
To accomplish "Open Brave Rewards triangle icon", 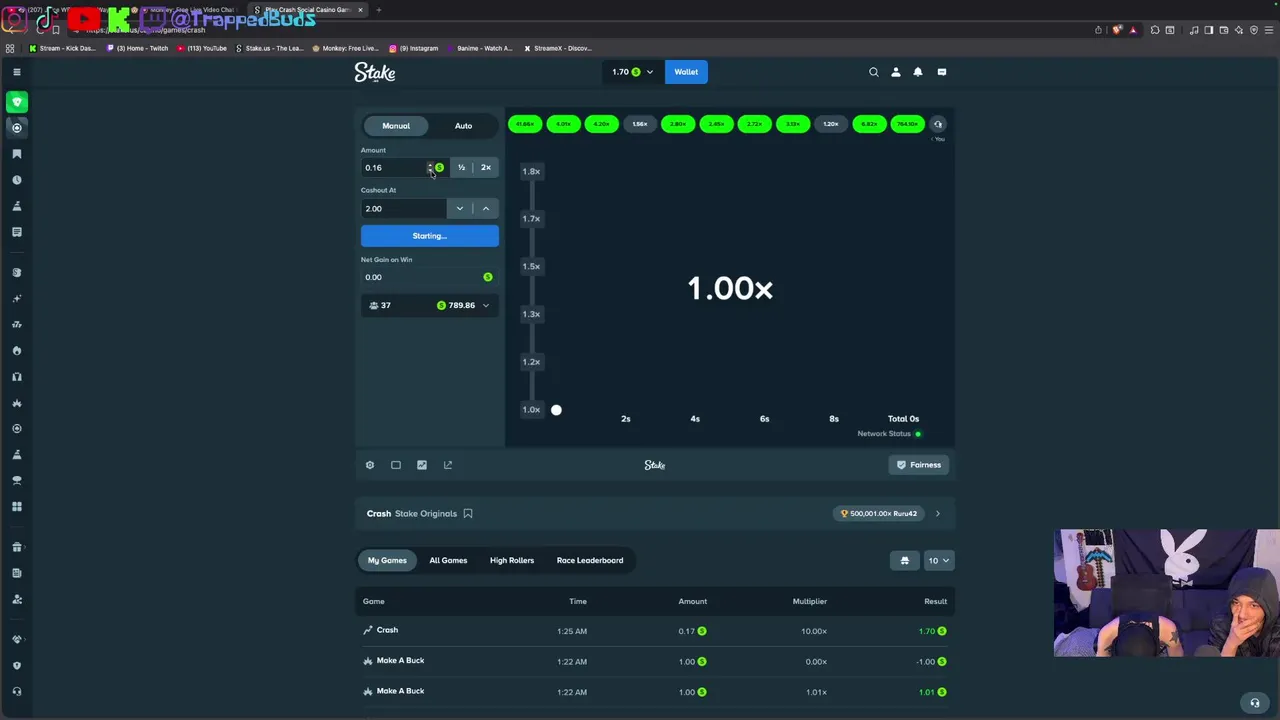I will point(1133,30).
